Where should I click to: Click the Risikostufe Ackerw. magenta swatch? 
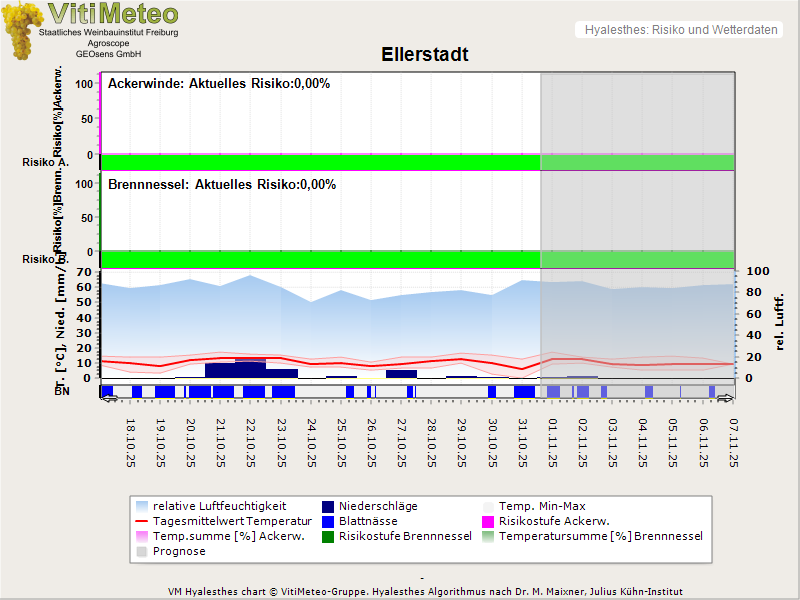(x=488, y=521)
